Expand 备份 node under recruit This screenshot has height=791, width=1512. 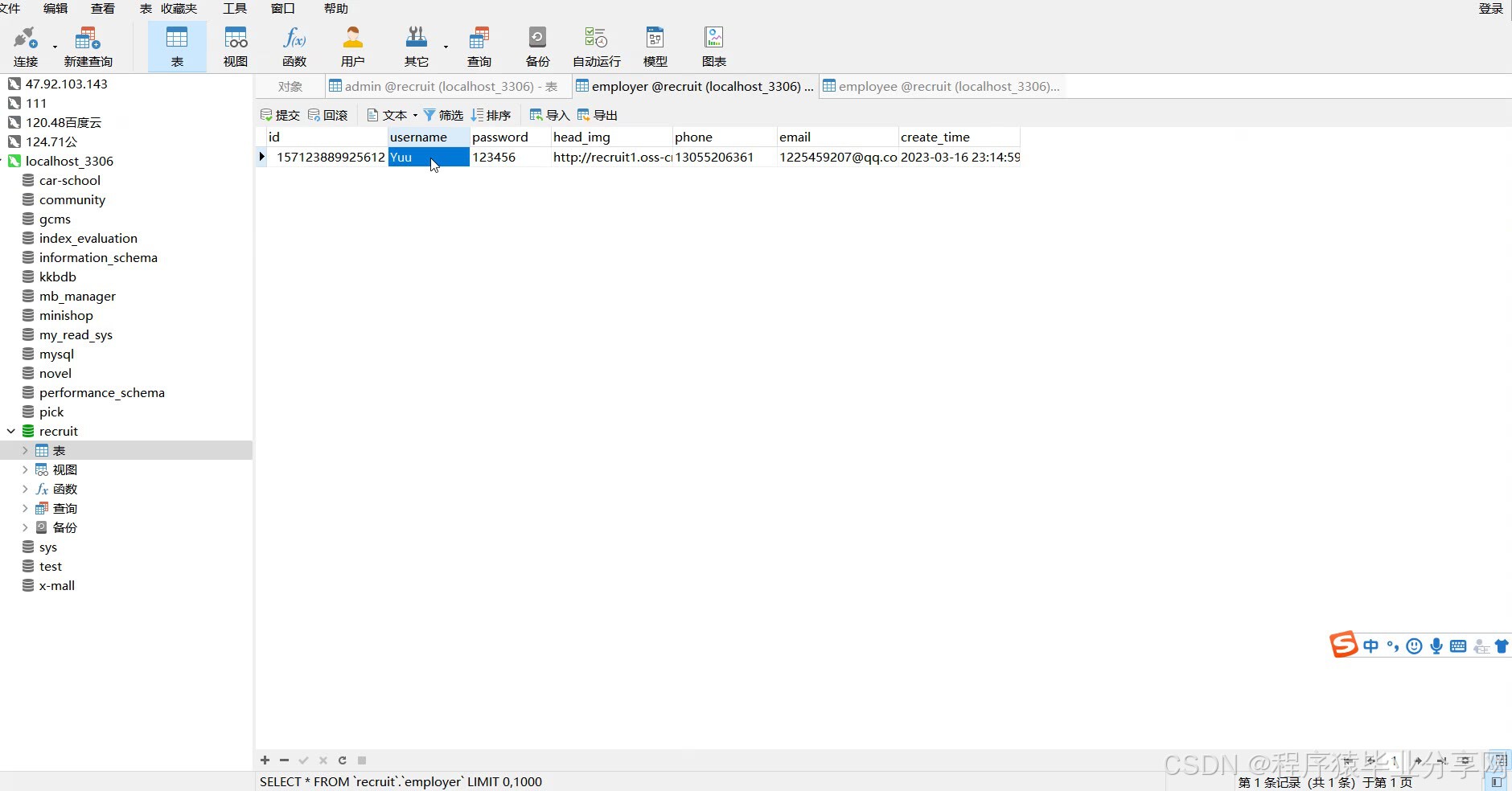point(25,527)
